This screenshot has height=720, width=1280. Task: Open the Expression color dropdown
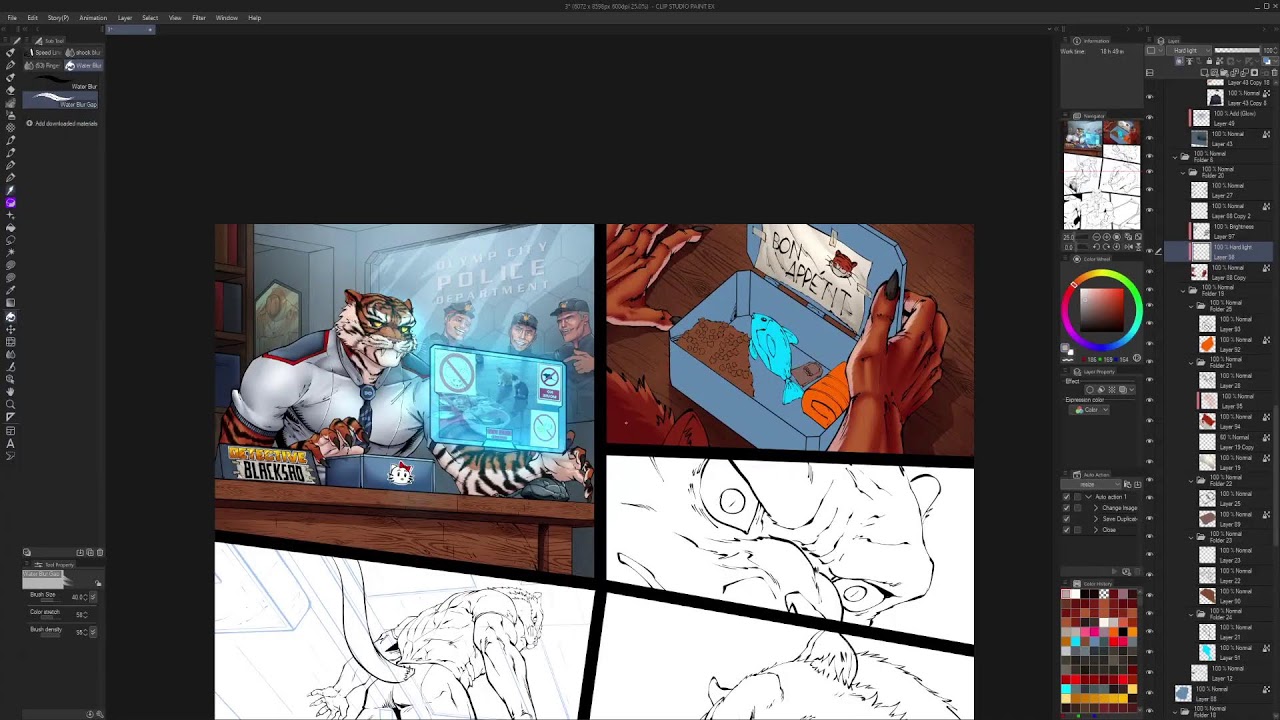pos(1087,410)
